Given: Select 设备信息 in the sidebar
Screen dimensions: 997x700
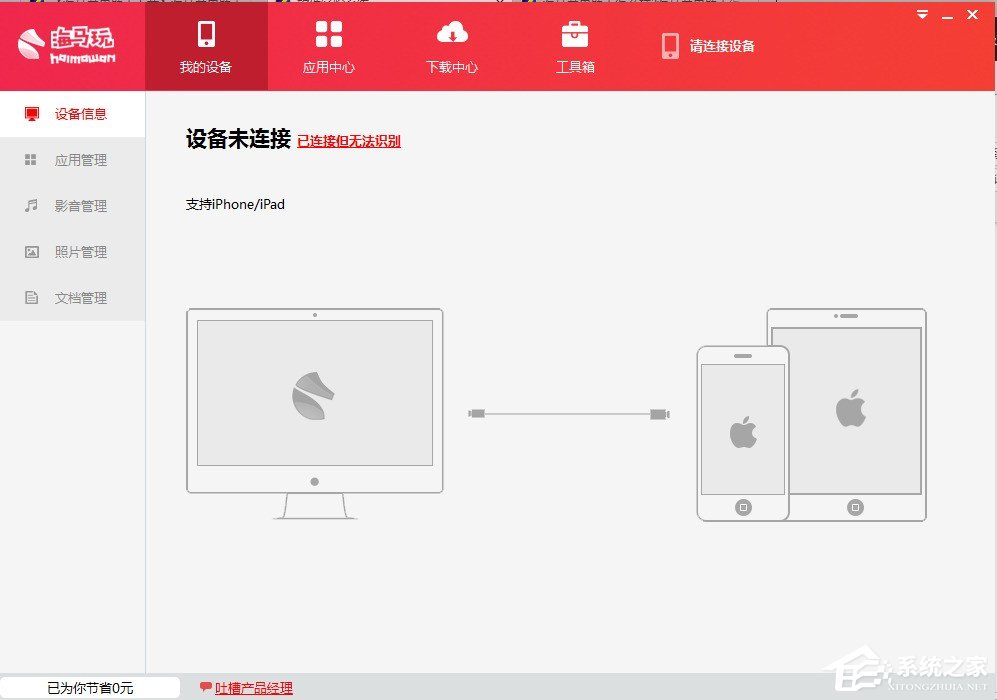Looking at the screenshot, I should pos(72,114).
